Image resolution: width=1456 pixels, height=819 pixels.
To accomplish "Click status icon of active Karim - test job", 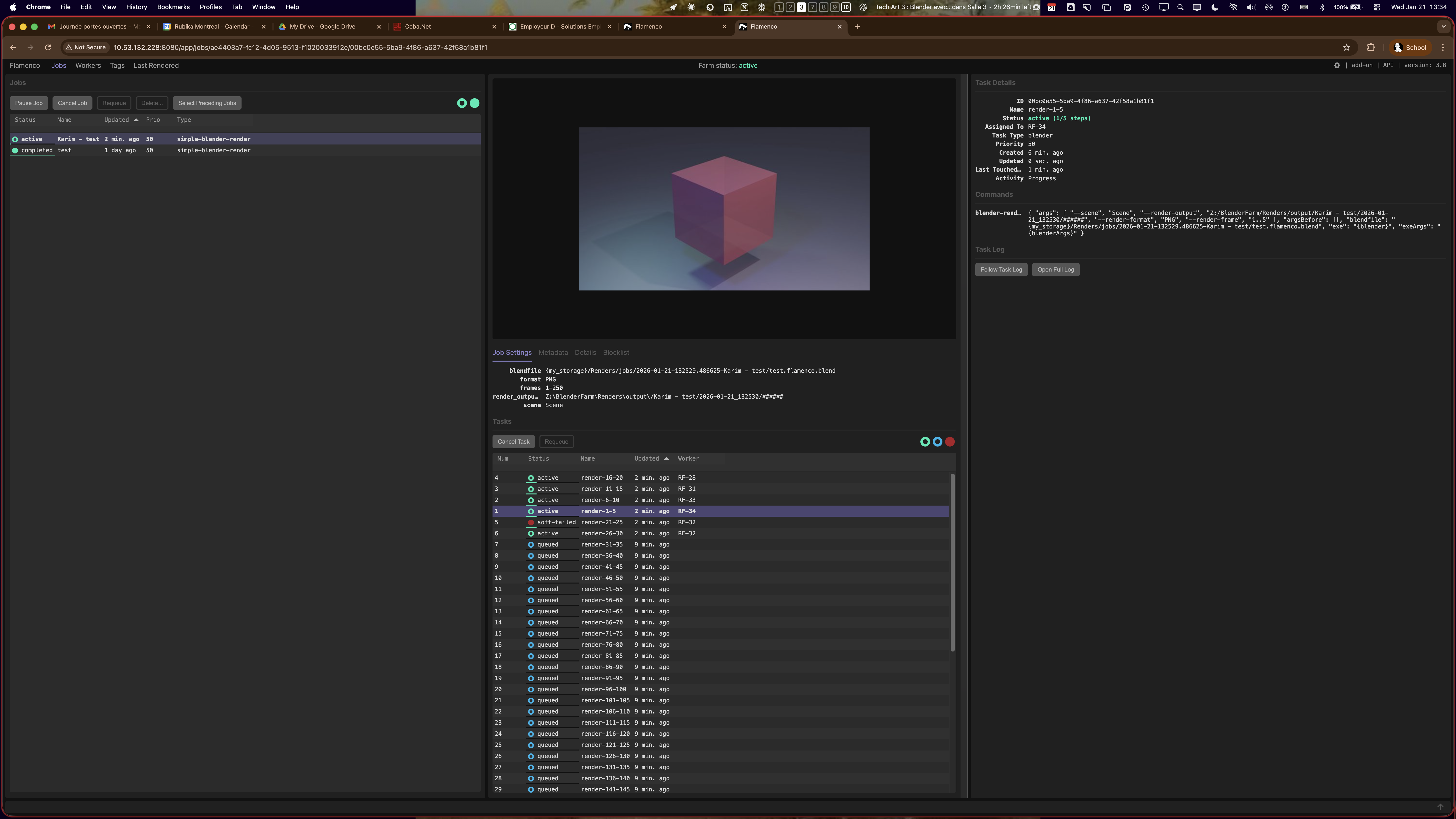I will tap(15, 139).
